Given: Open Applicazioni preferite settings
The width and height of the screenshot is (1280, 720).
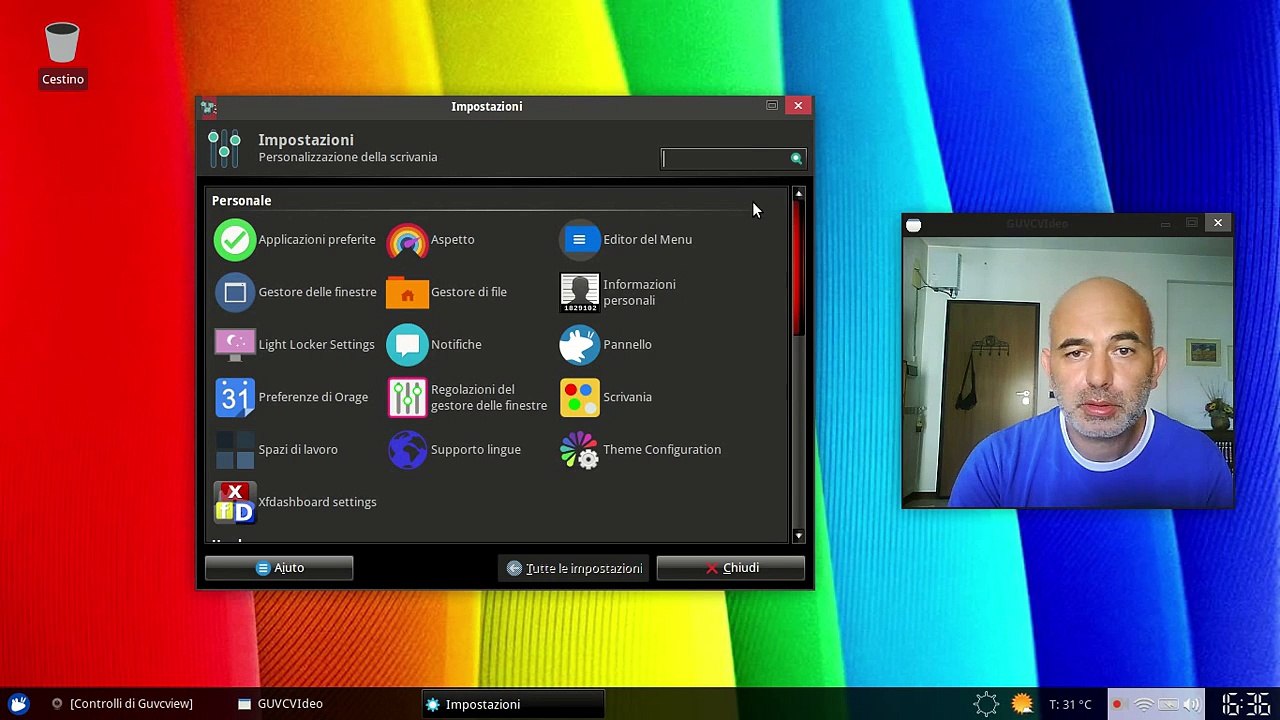Looking at the screenshot, I should click(x=295, y=240).
